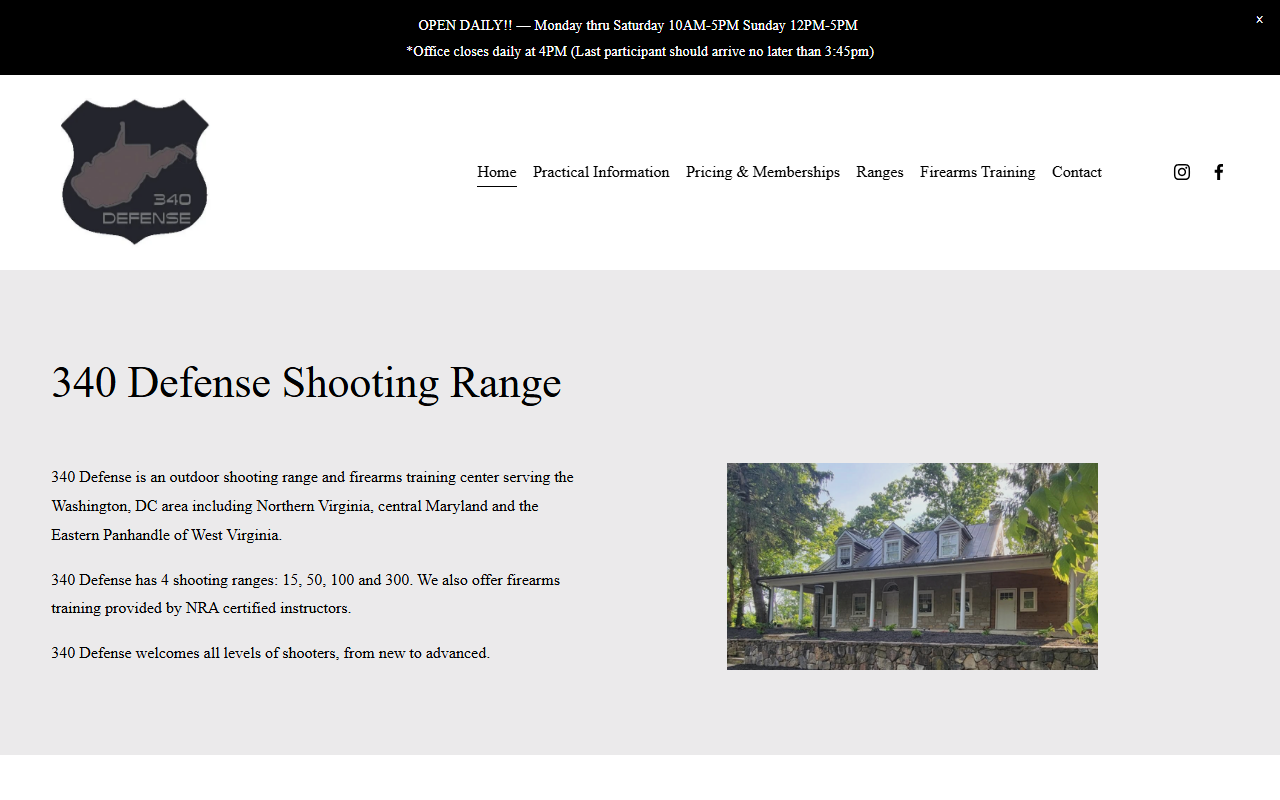Image resolution: width=1280 pixels, height=800 pixels.
Task: Click the paragraph mentioning Washington, DC area
Action: (313, 506)
